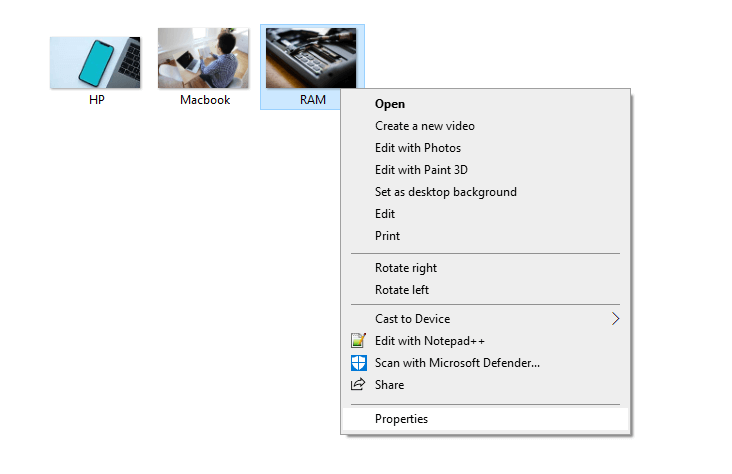The width and height of the screenshot is (732, 474).
Task: Select the HP image thumbnail
Action: point(95,63)
